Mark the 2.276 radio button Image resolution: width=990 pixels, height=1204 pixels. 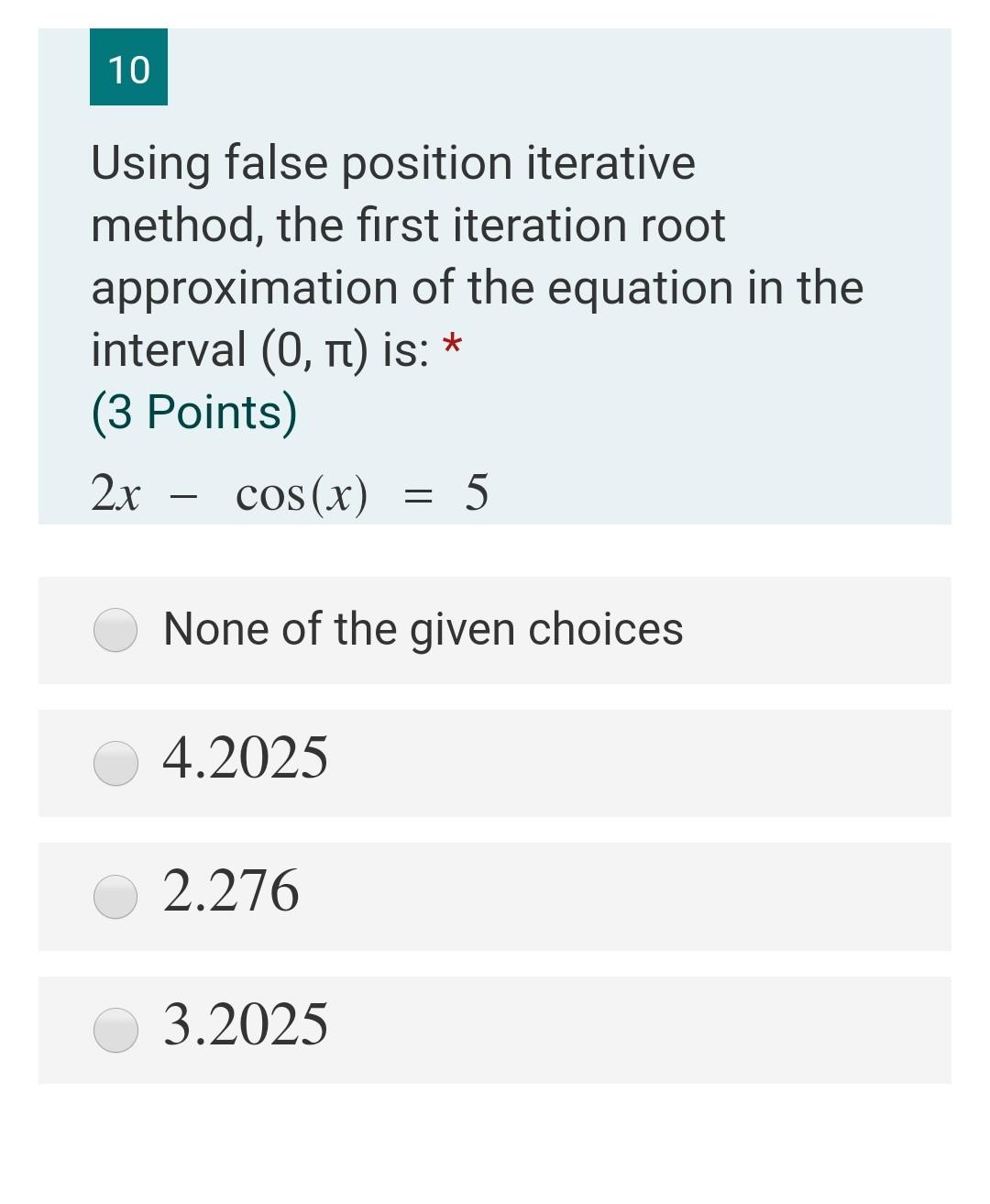pos(115,896)
